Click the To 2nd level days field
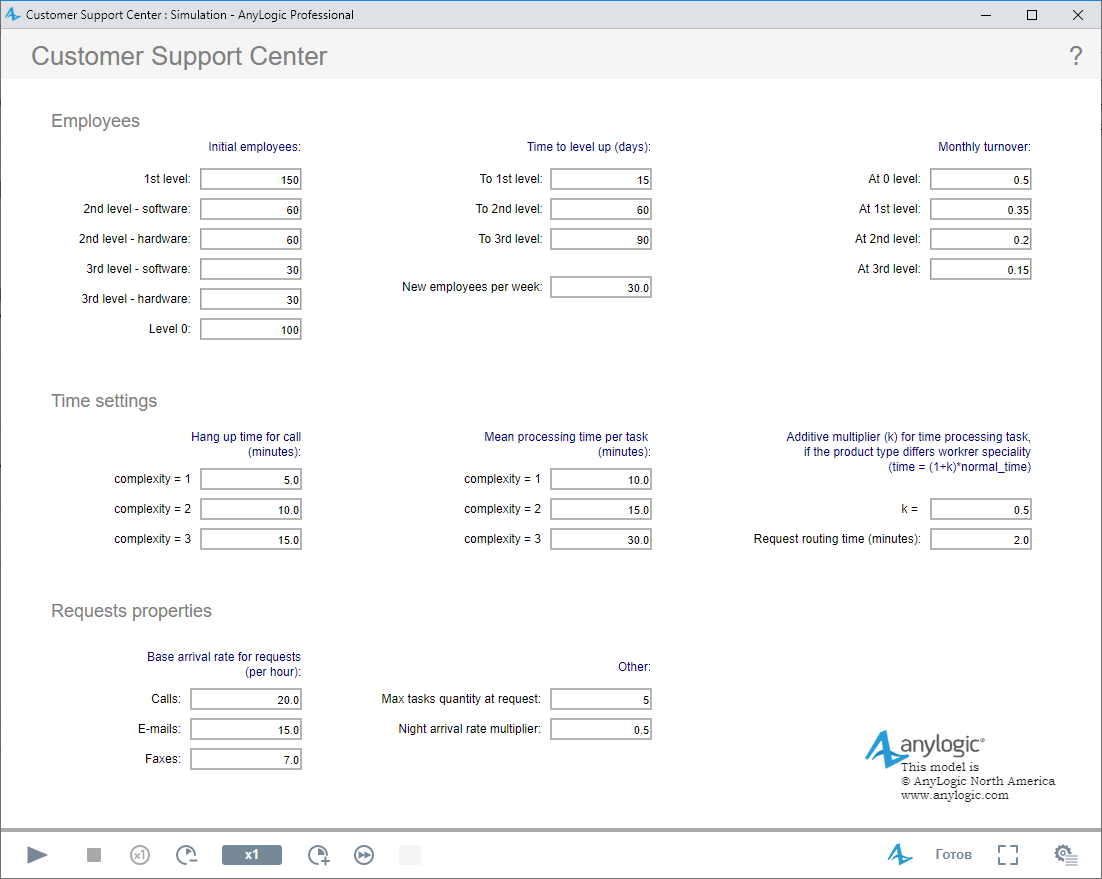This screenshot has height=879, width=1102. pyautogui.click(x=601, y=209)
